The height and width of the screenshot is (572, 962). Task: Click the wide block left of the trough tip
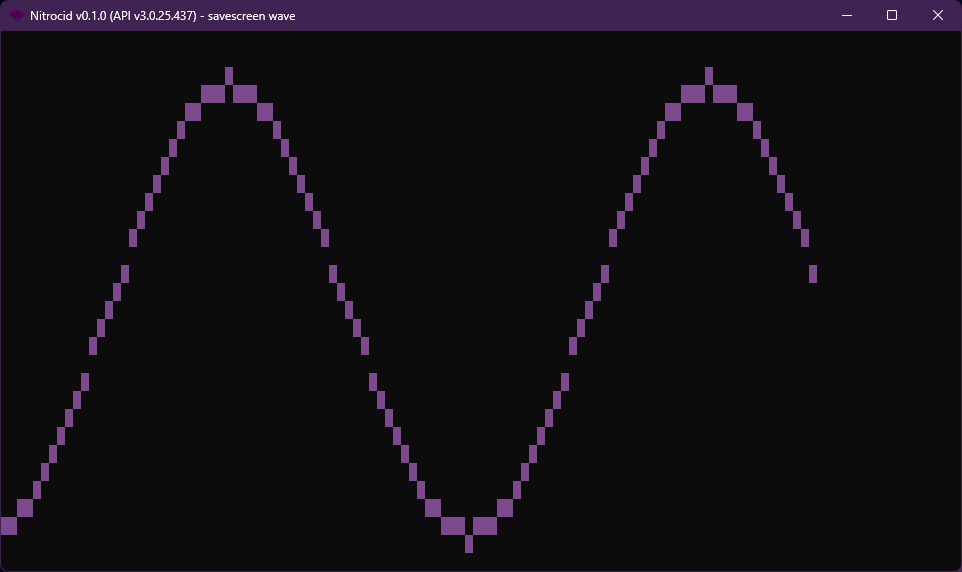point(453,526)
